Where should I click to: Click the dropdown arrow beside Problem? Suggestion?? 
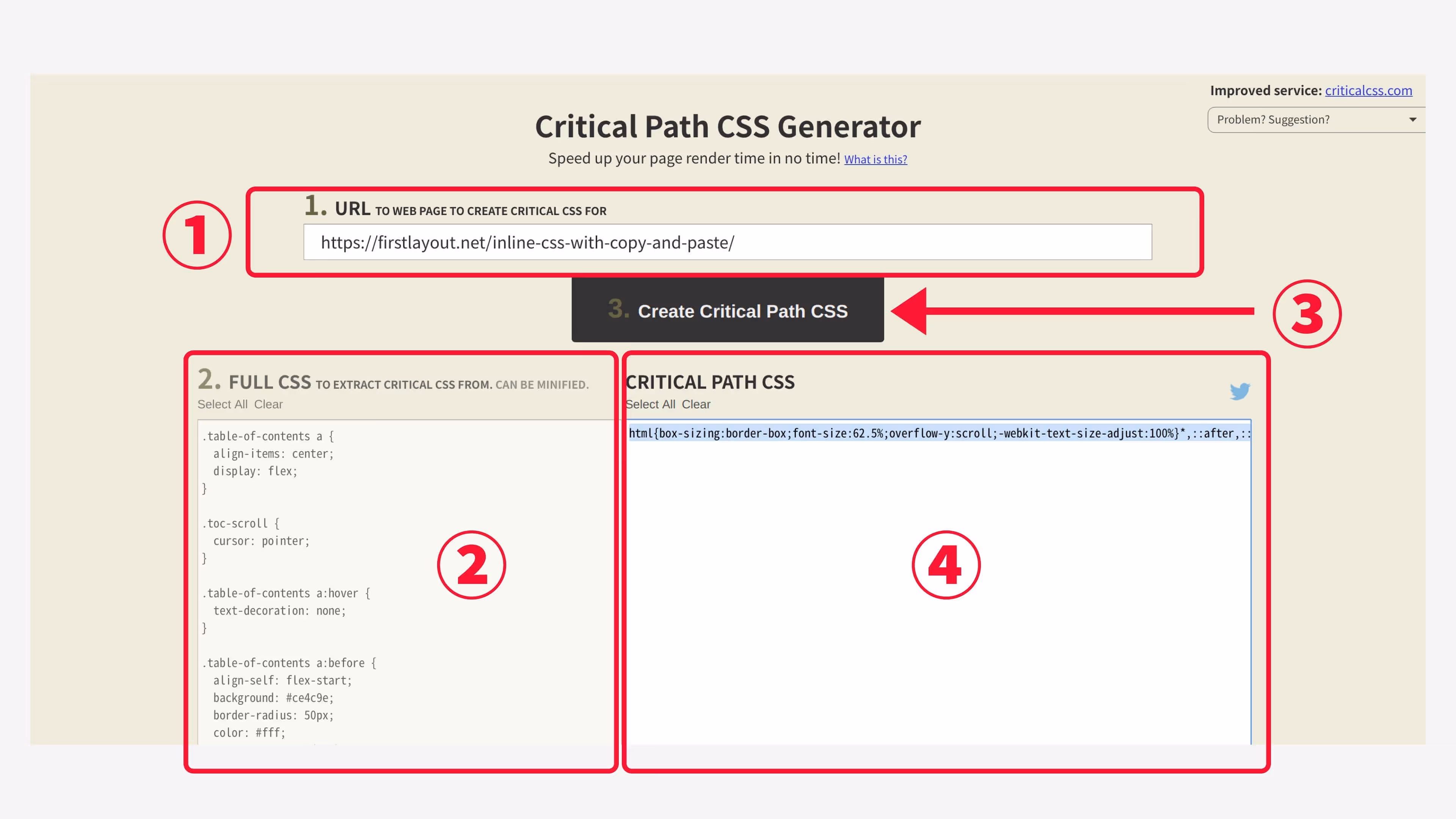1412,120
